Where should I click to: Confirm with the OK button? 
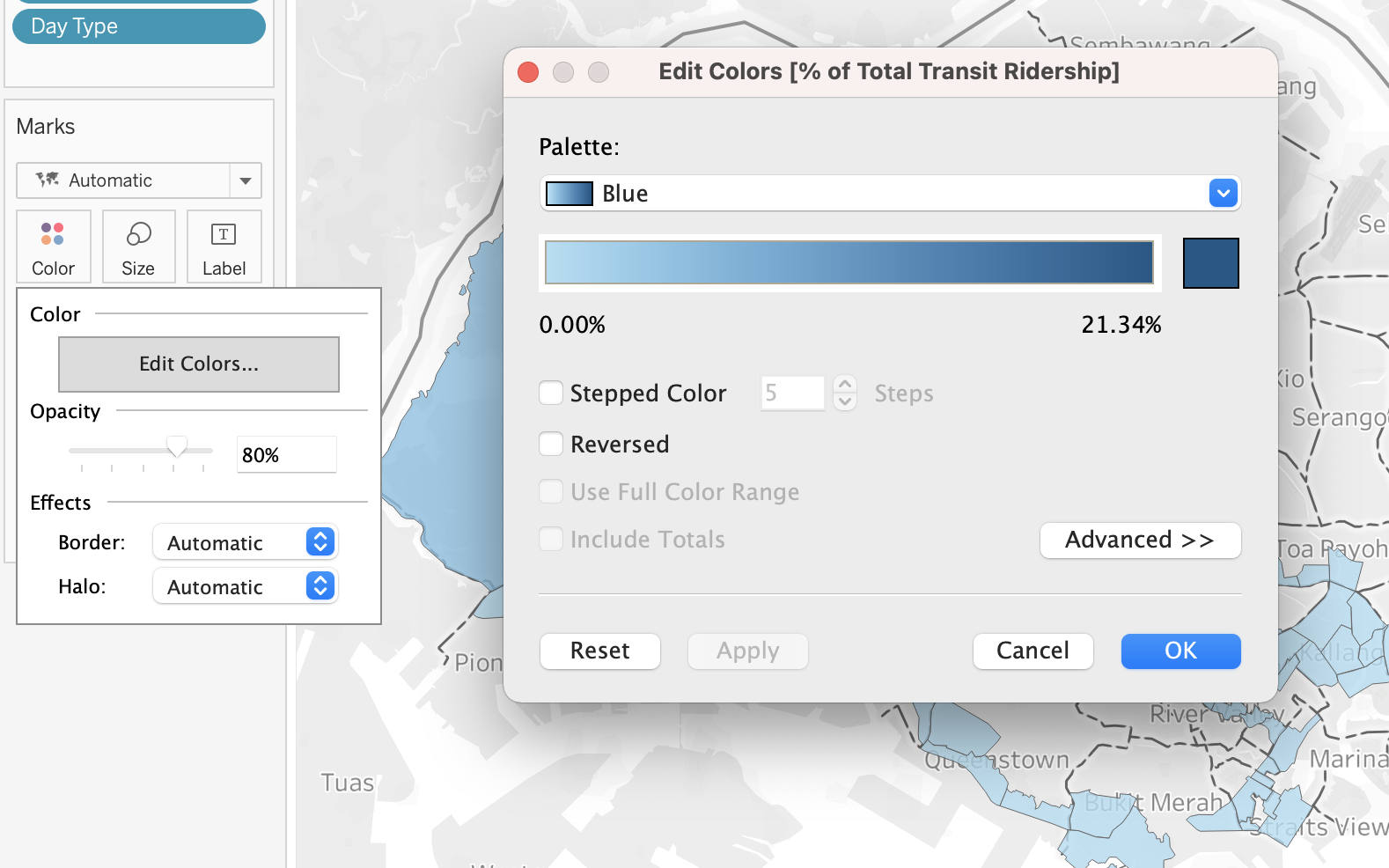click(x=1180, y=651)
